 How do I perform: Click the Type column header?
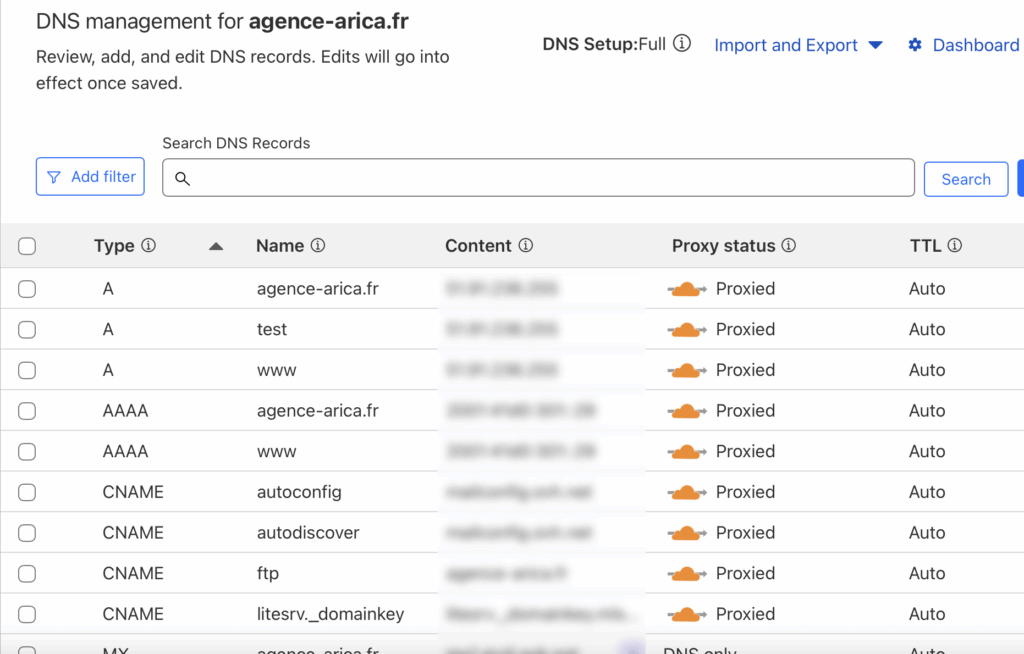[x=114, y=246]
